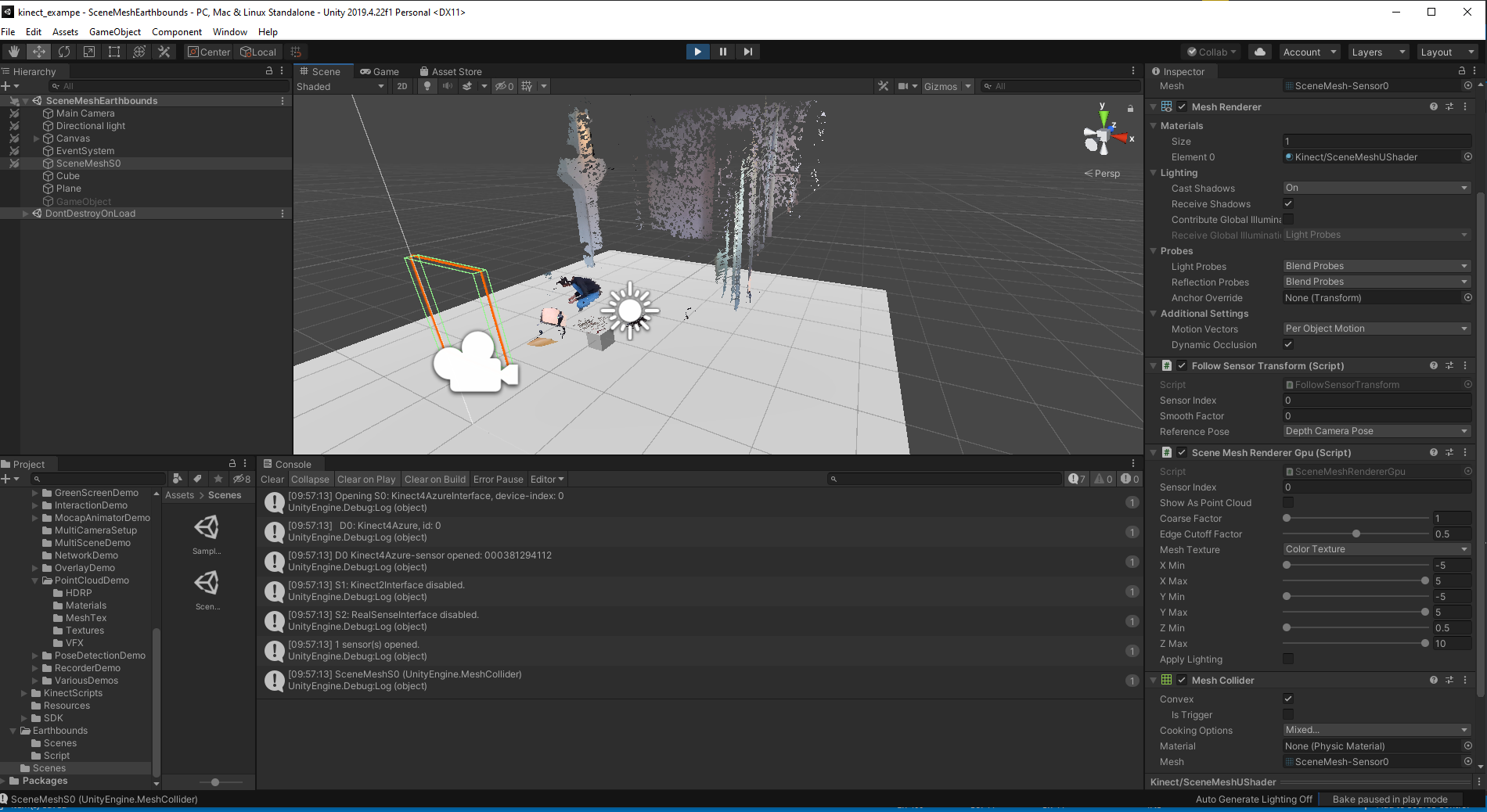Enable Is Trigger checkbox
This screenshot has width=1487, height=812.
point(1288,714)
